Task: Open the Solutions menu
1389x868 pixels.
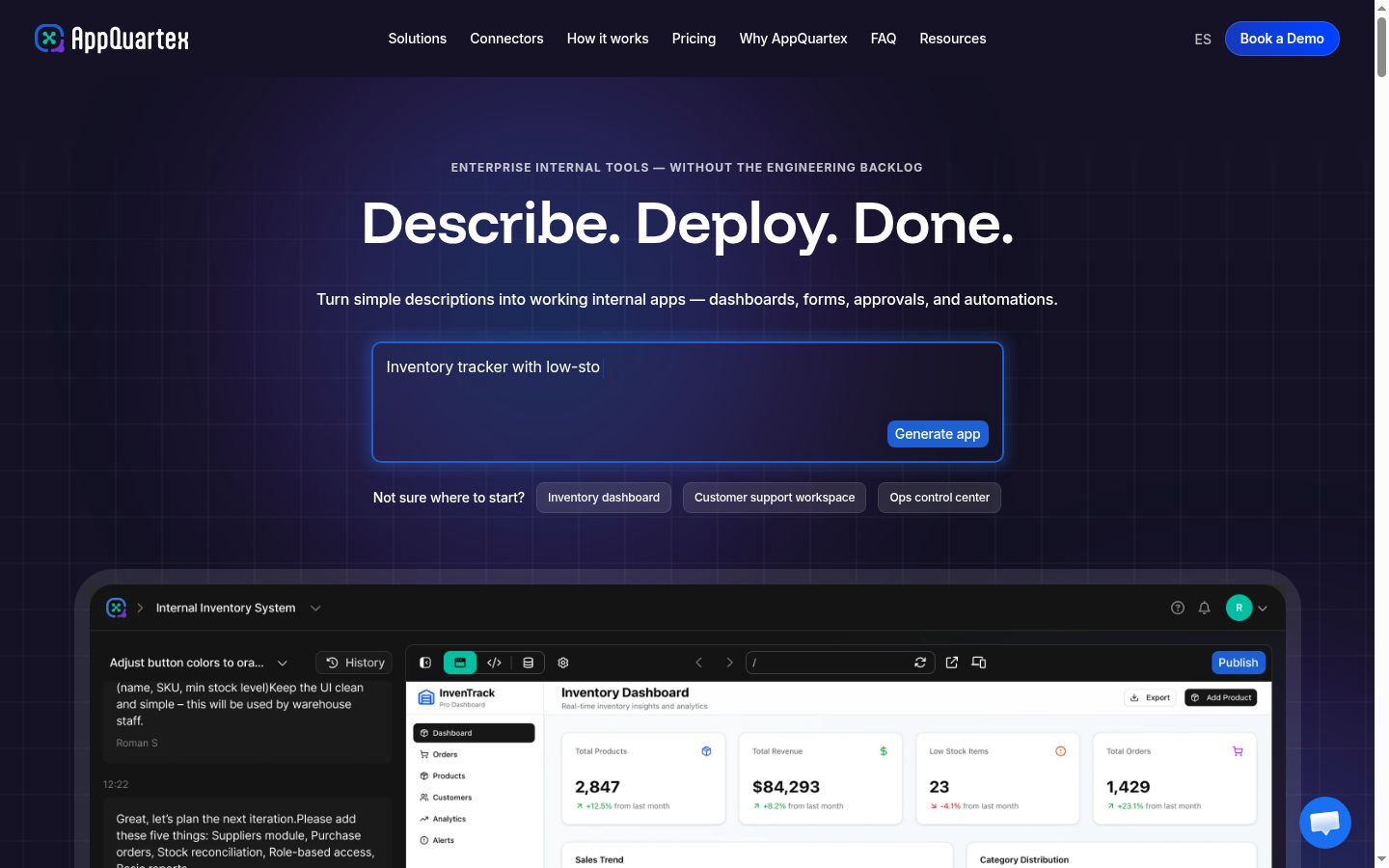Action: pyautogui.click(x=418, y=39)
